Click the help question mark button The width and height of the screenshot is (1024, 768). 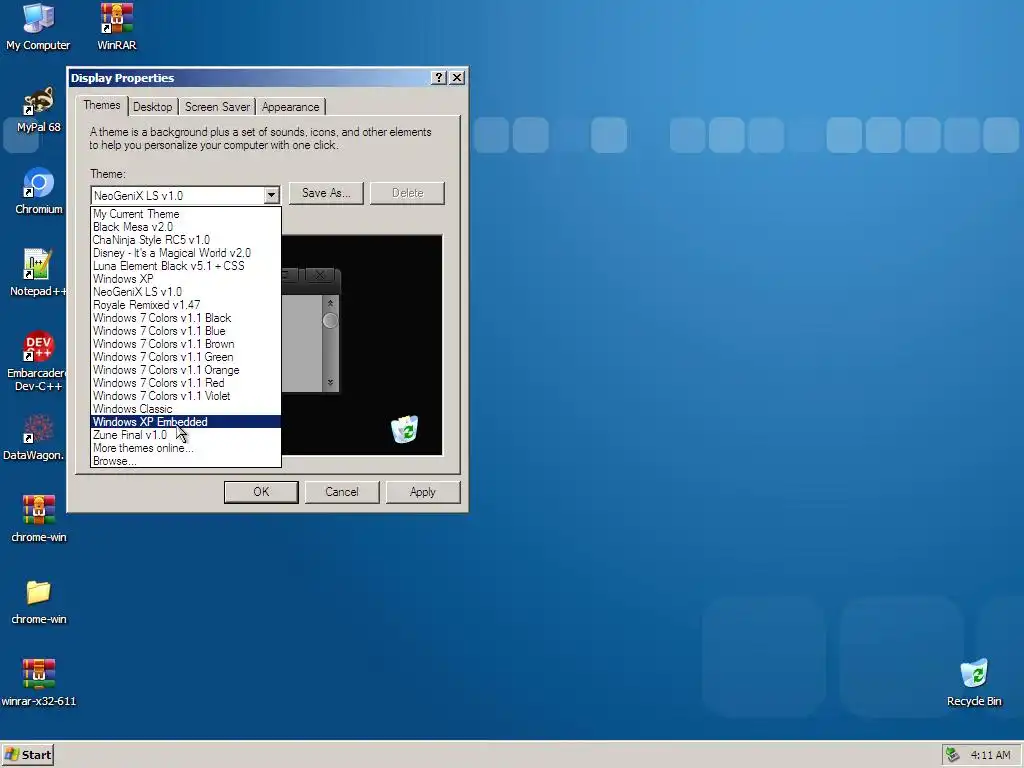439,78
